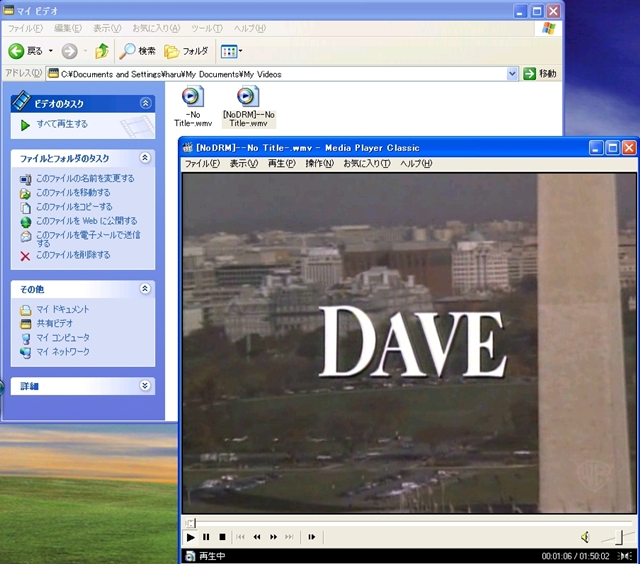Click the playback time display 00:01:06 / 01:50:02
The image size is (640, 564).
coord(575,556)
